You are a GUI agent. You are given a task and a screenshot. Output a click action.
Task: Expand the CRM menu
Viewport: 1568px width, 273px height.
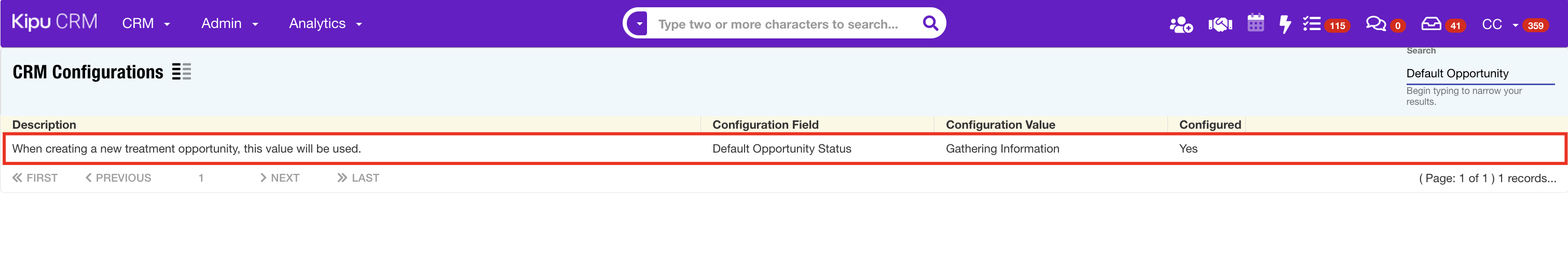click(145, 24)
